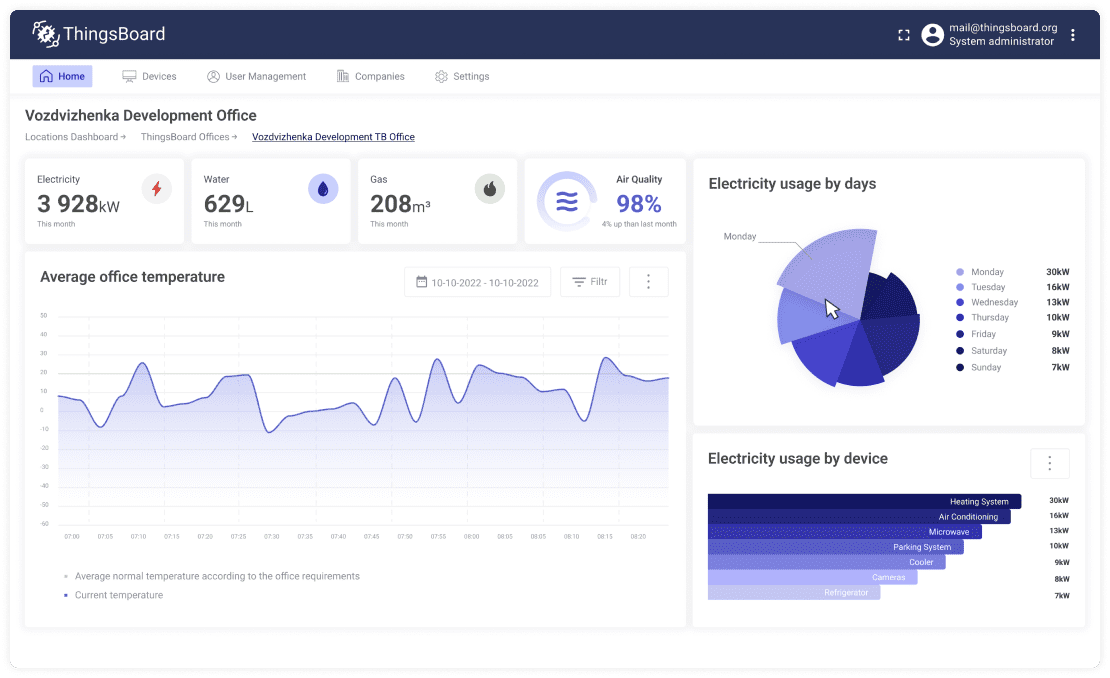Click the ThingsBoard logo icon
The height and width of the screenshot is (678, 1110).
[45, 34]
